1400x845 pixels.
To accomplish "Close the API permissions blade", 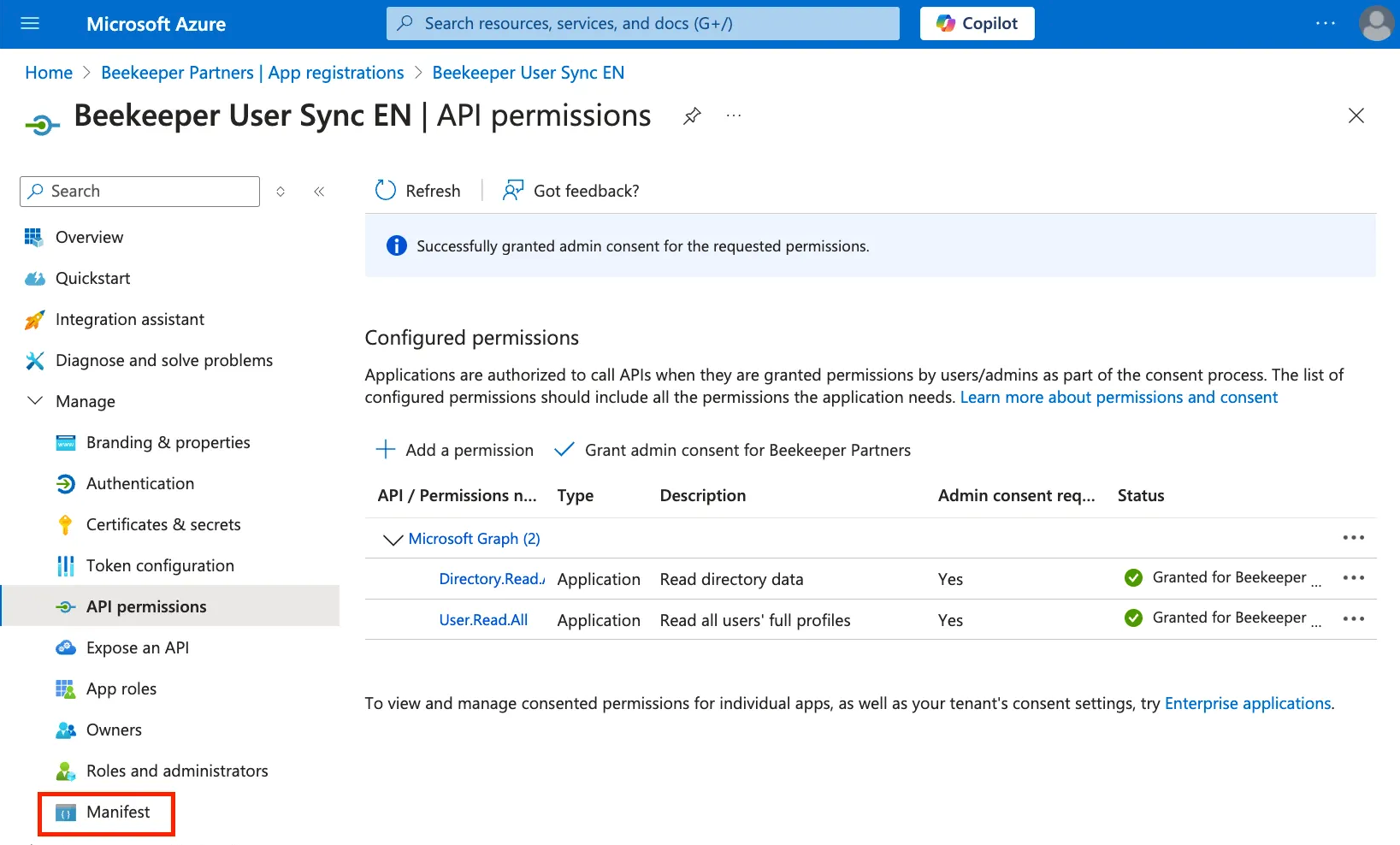I will pos(1356,115).
